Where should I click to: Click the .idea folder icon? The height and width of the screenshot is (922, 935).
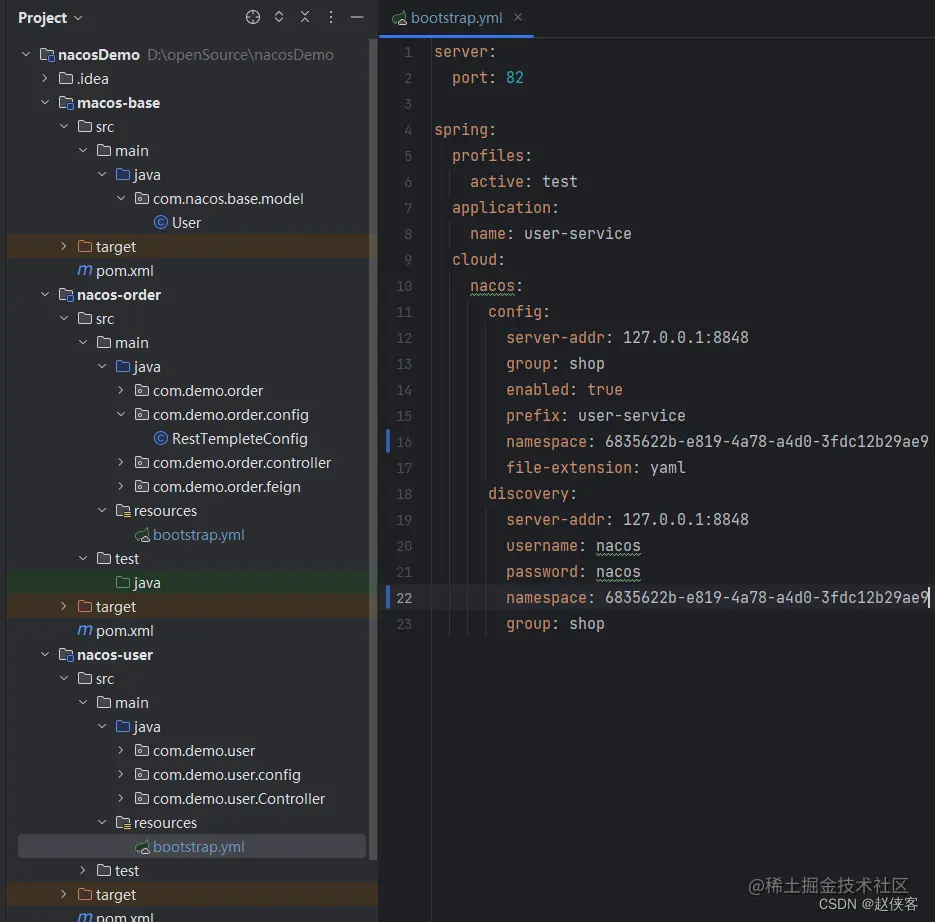click(x=66, y=78)
